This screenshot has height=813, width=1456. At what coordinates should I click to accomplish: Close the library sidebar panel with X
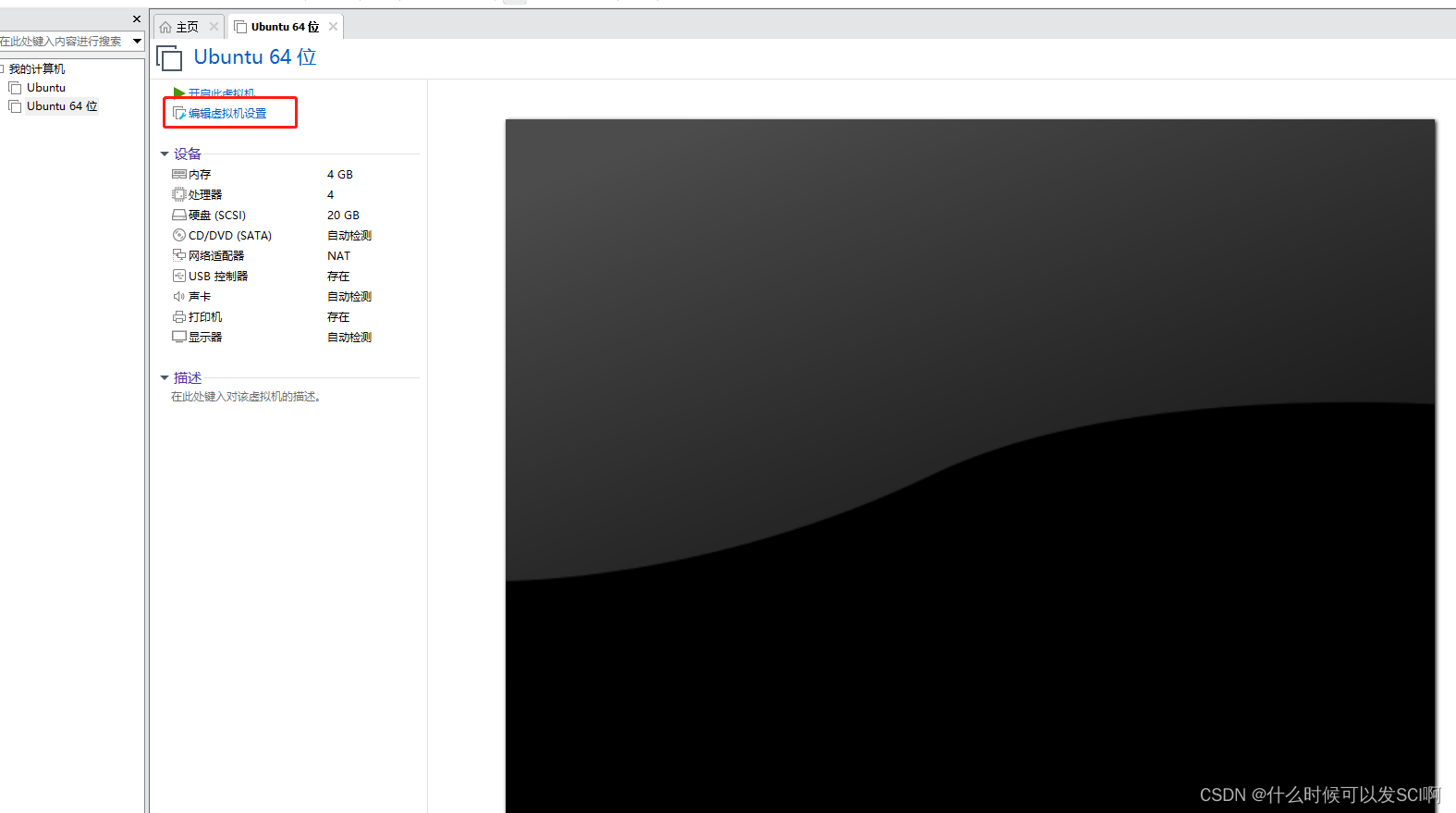point(137,18)
